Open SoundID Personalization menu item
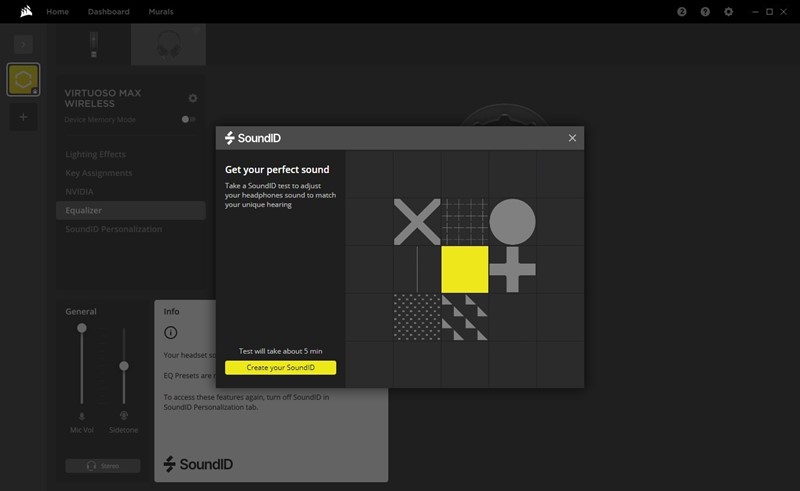800x491 pixels. pyautogui.click(x=113, y=229)
